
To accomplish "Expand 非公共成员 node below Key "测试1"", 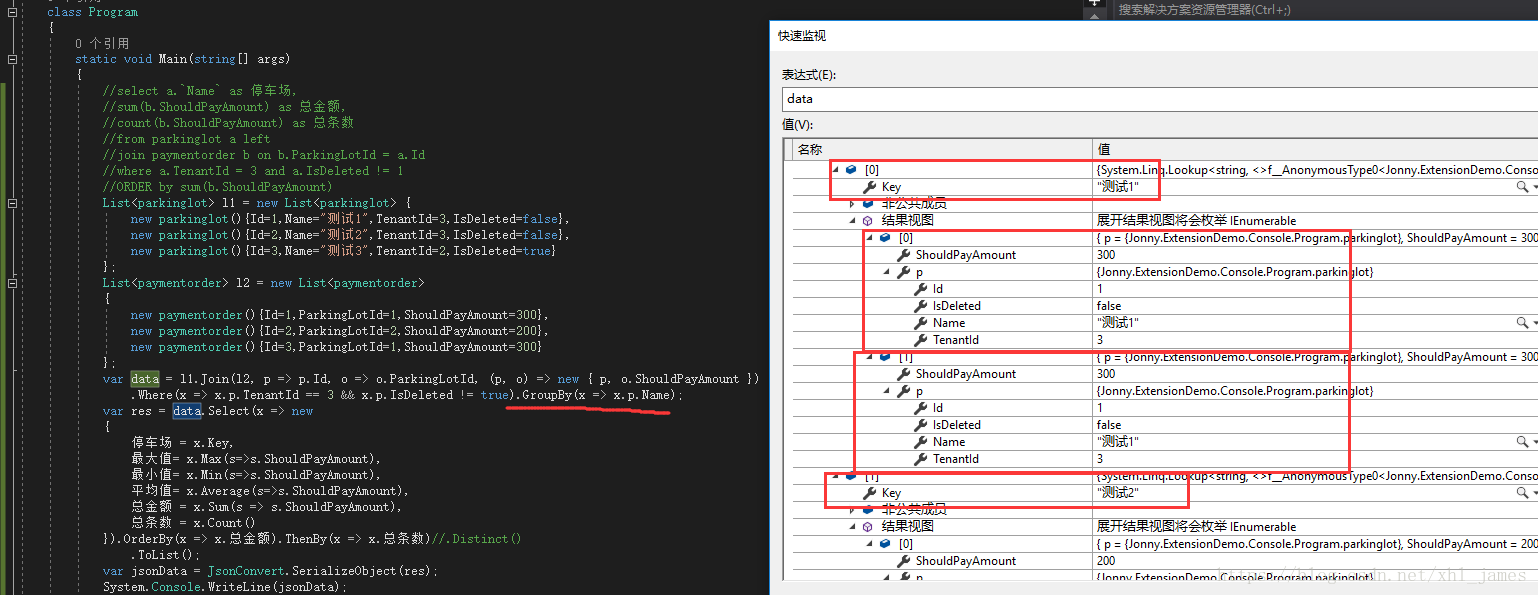I will click(853, 204).
